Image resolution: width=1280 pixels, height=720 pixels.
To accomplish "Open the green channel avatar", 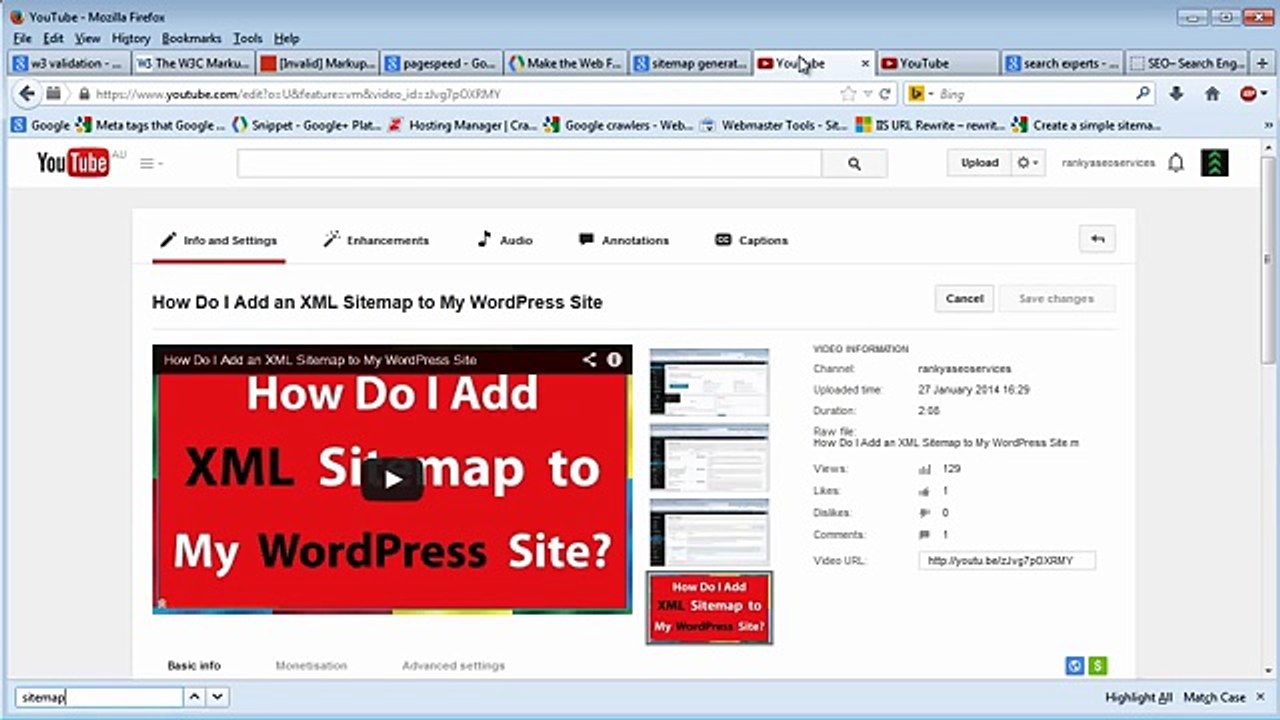I will coord(1215,163).
